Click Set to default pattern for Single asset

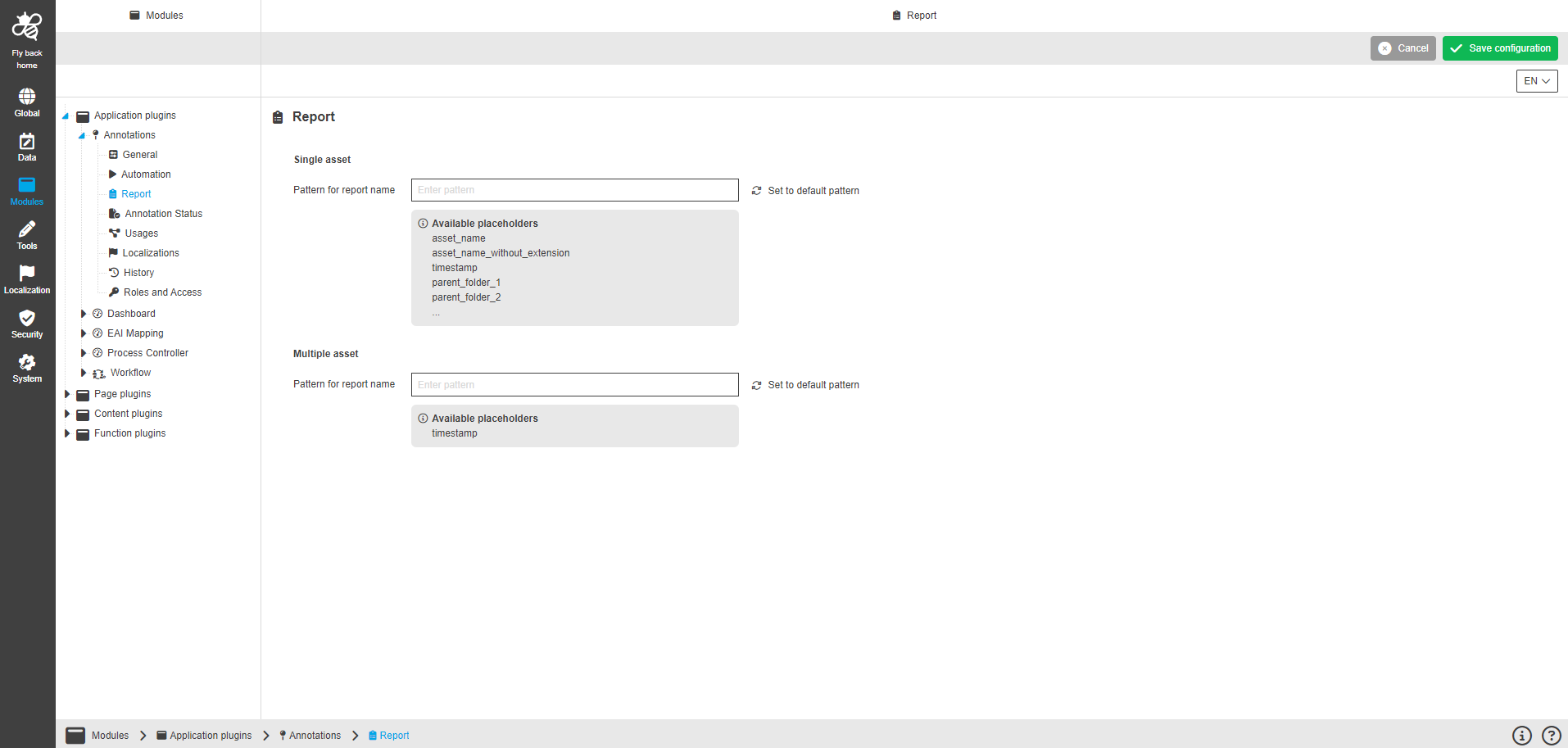813,190
